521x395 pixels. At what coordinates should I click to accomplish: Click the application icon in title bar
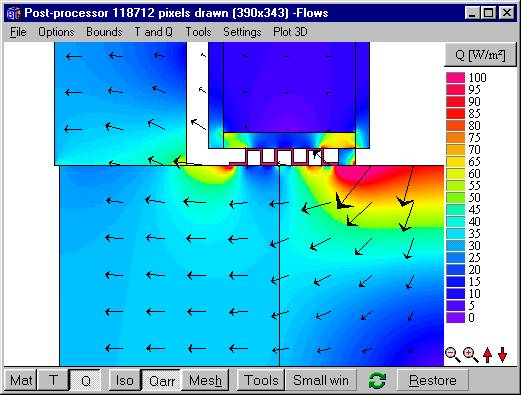tap(14, 13)
